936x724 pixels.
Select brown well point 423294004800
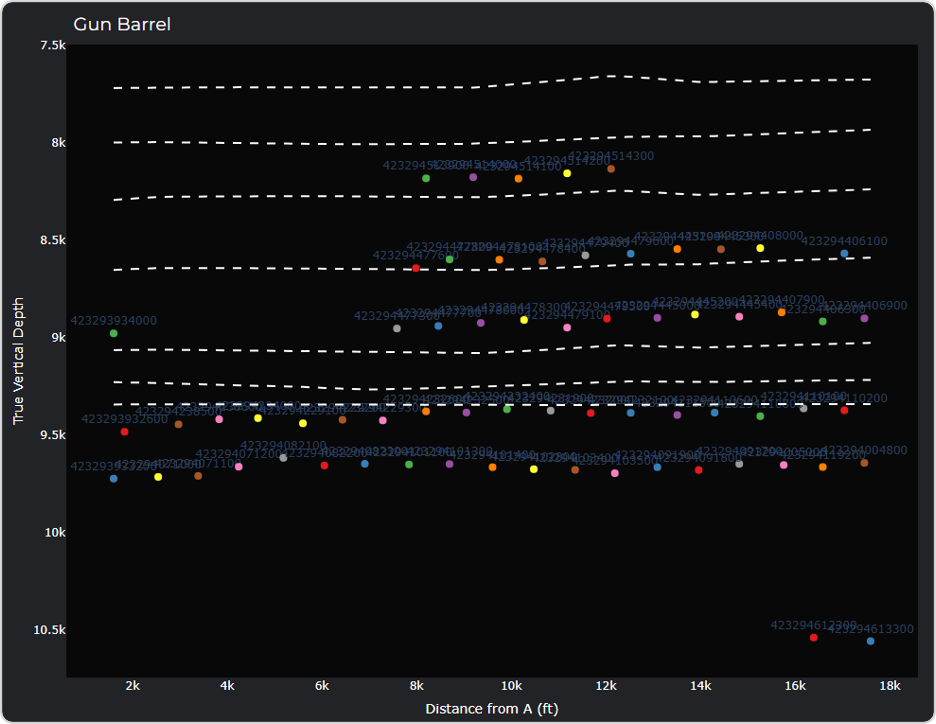(864, 463)
